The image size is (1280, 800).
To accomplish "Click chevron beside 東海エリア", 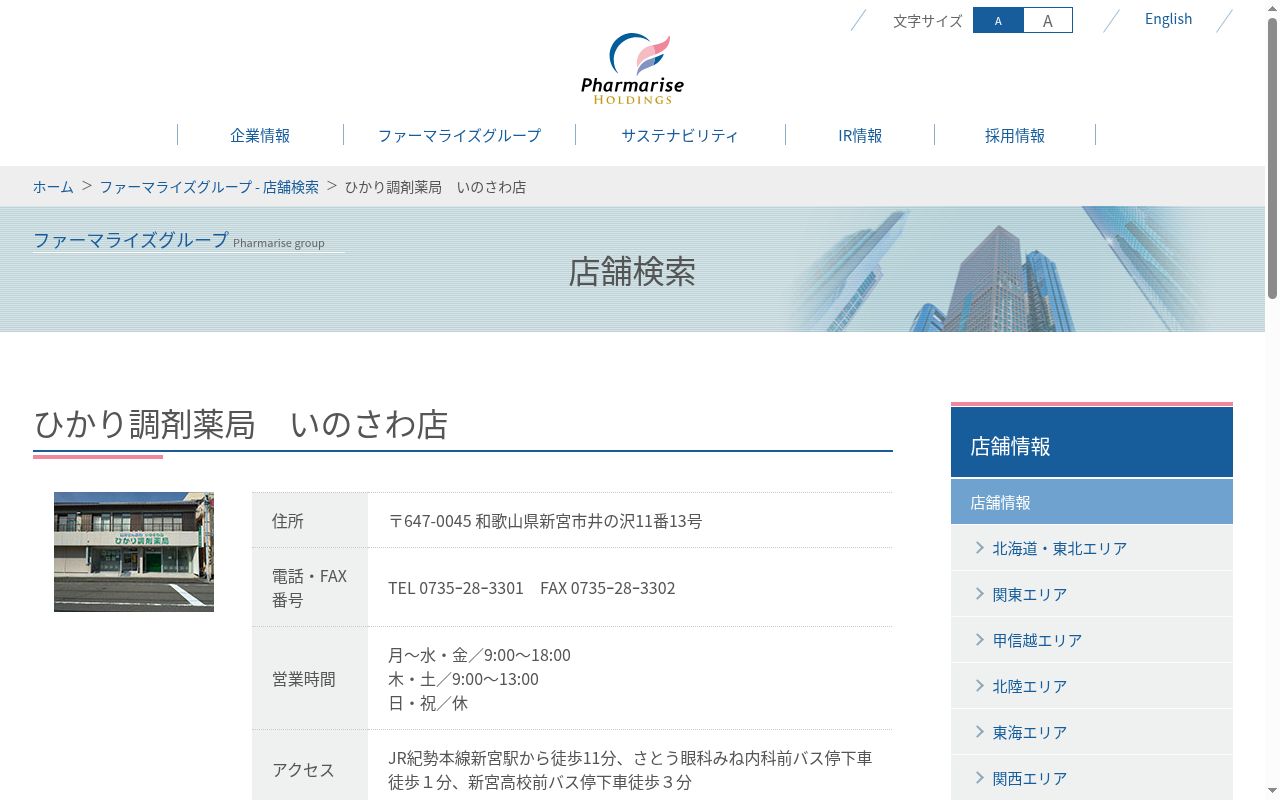I will coord(980,731).
